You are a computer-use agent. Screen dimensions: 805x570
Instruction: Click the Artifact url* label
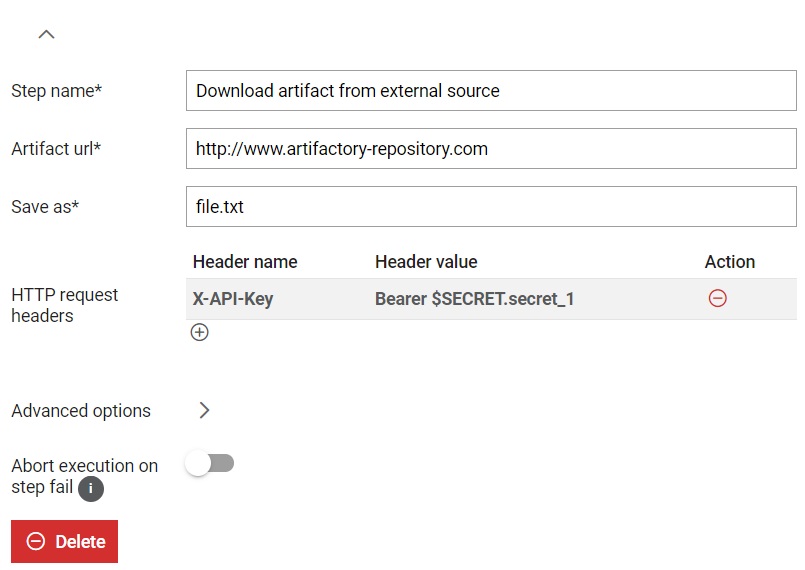click(x=56, y=149)
